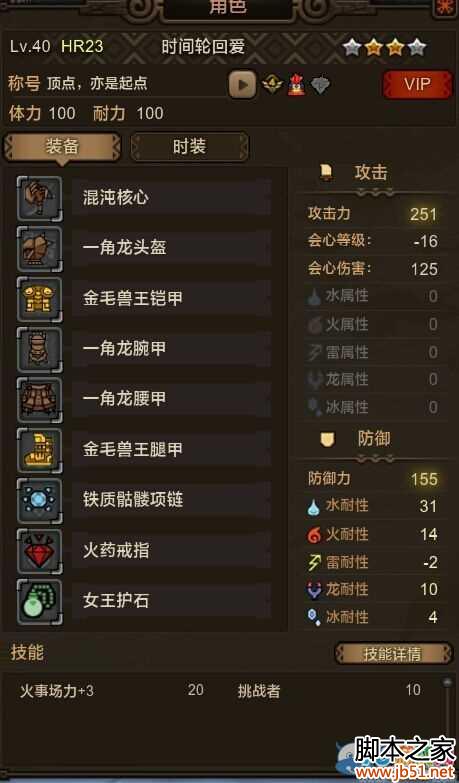Select the 金毛兽王腿甲 leg armor icon
The height and width of the screenshot is (783, 459).
[39, 450]
